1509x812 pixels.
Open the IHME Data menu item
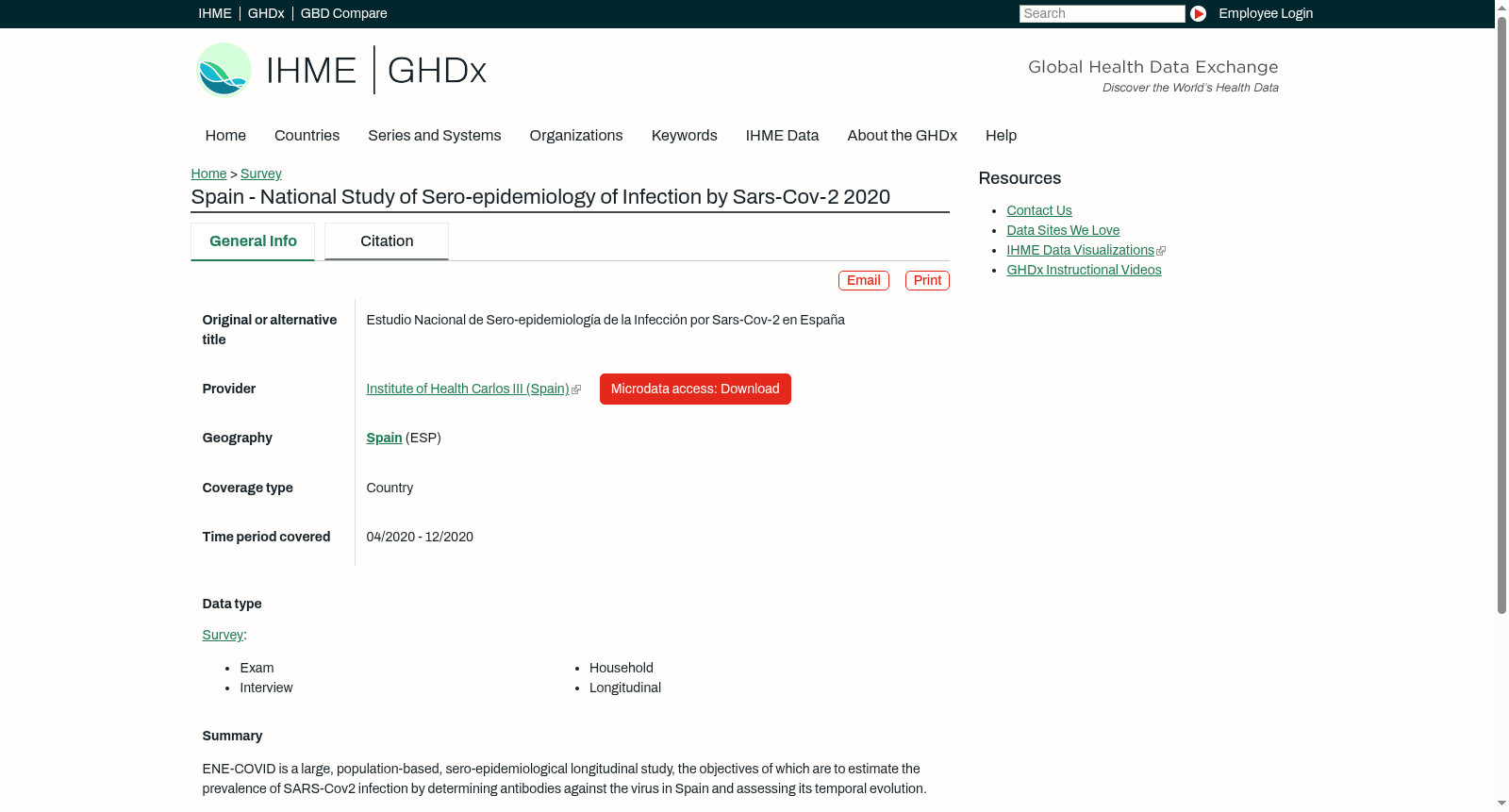tap(783, 136)
